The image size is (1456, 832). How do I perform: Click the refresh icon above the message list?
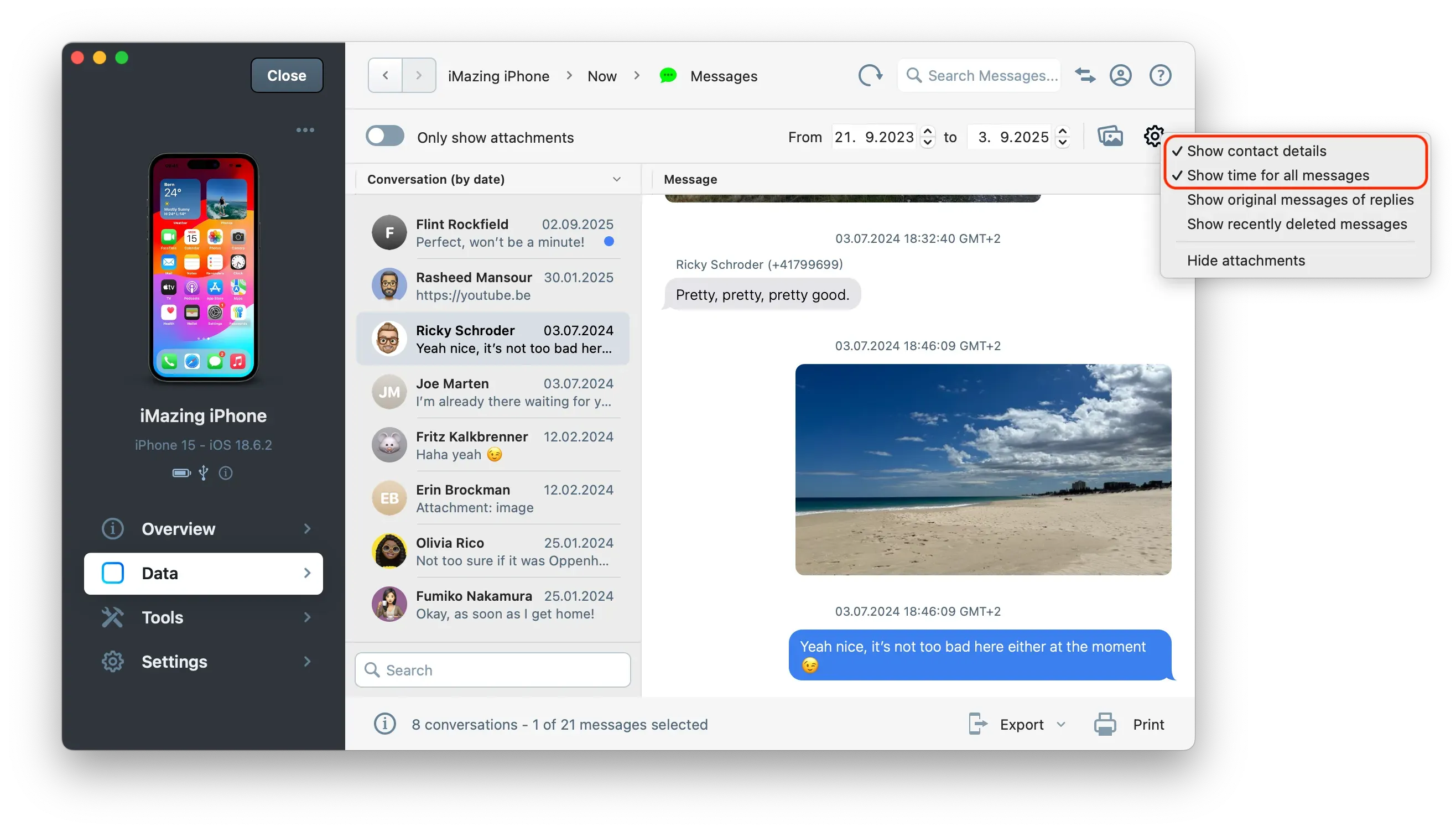[x=870, y=75]
